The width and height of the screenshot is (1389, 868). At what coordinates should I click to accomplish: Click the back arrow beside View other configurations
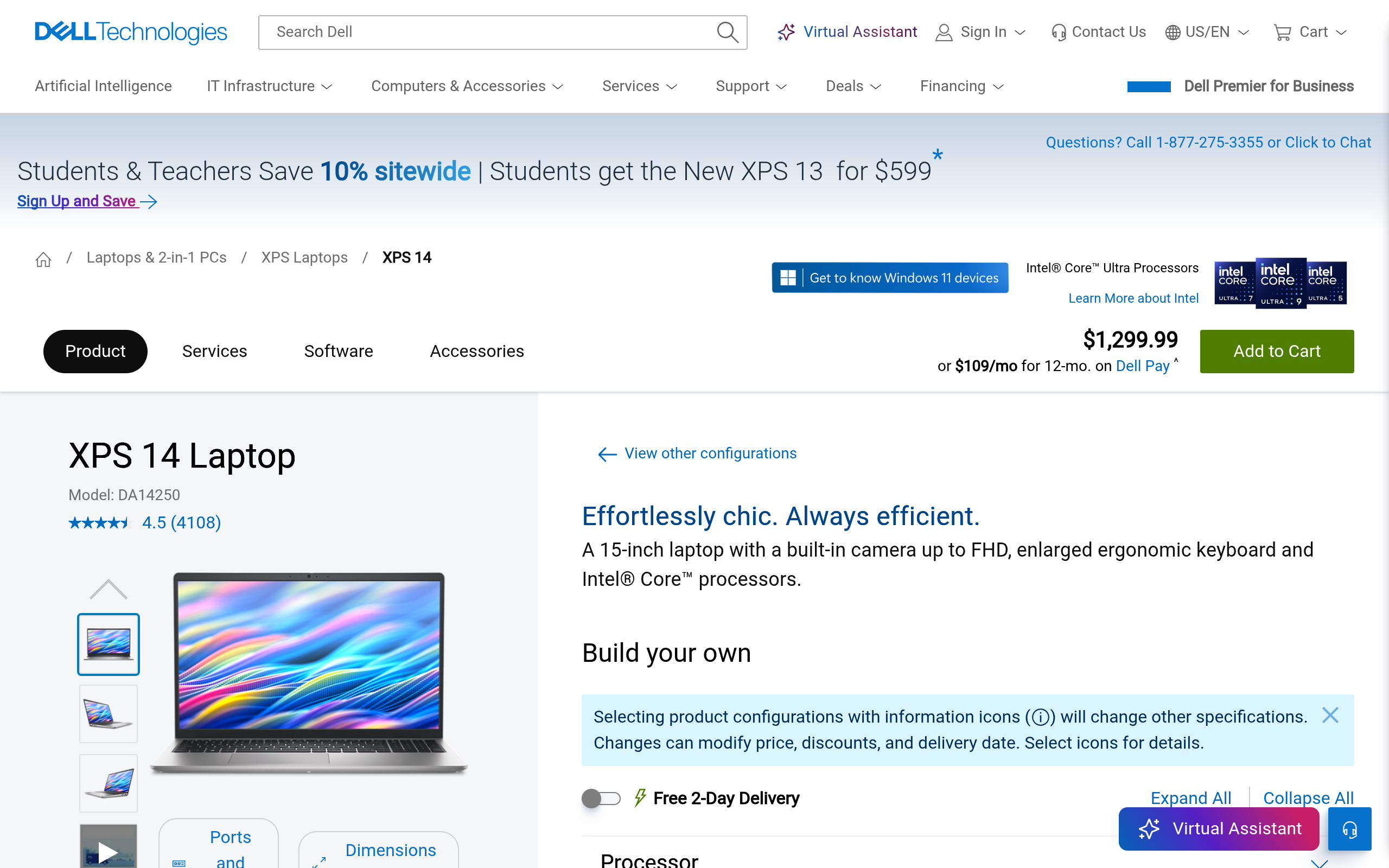(x=607, y=455)
